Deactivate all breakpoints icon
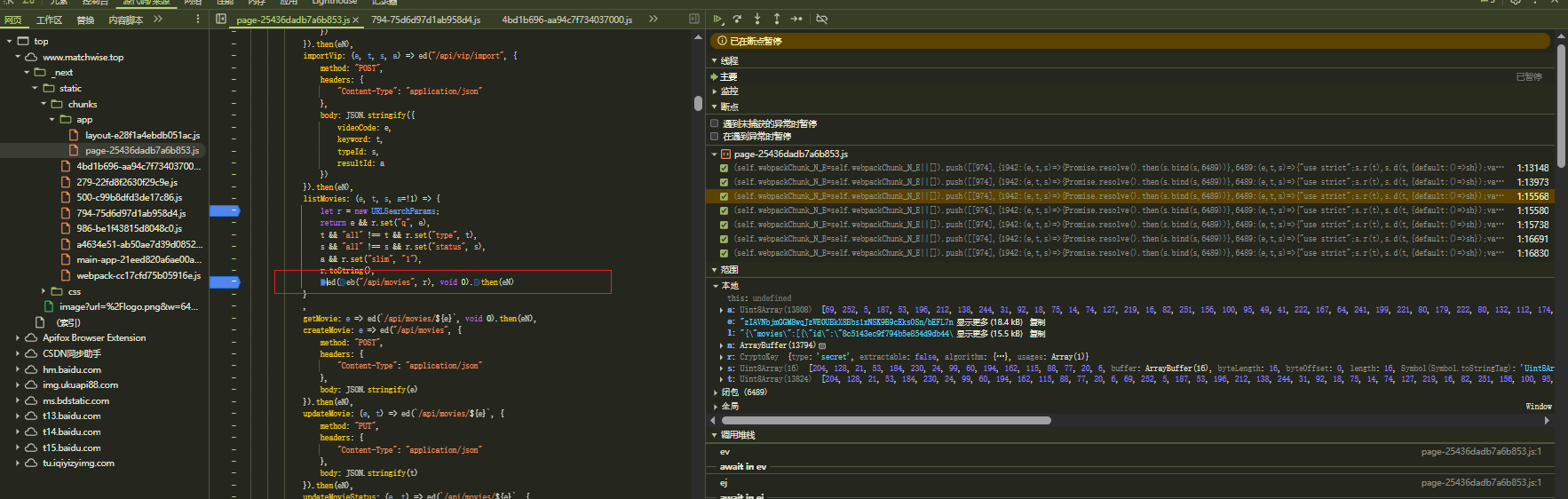This screenshot has width=1568, height=499. 822,19
